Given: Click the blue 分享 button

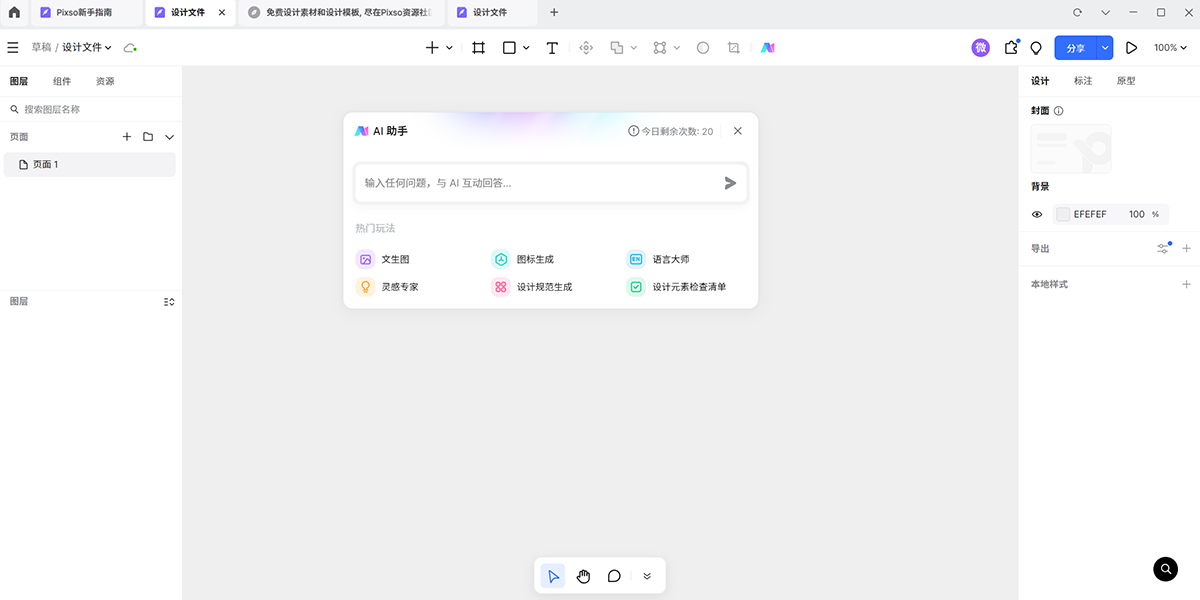Looking at the screenshot, I should coord(1076,47).
